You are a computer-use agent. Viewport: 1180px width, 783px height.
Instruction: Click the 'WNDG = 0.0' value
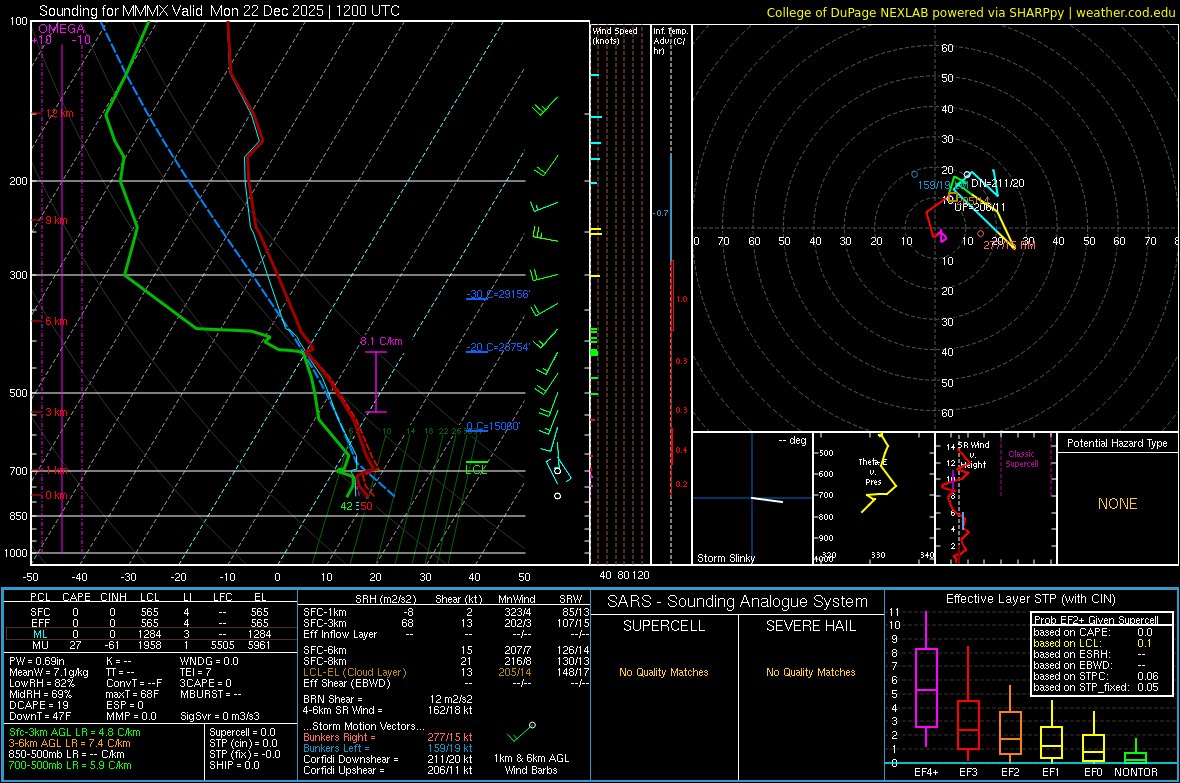[x=209, y=662]
